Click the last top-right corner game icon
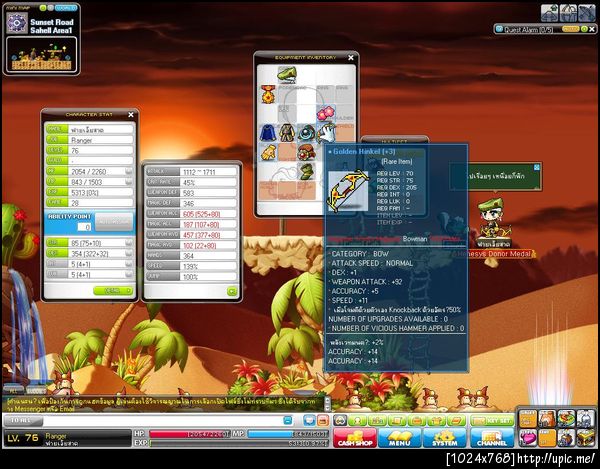This screenshot has height=469, width=600. point(587,13)
